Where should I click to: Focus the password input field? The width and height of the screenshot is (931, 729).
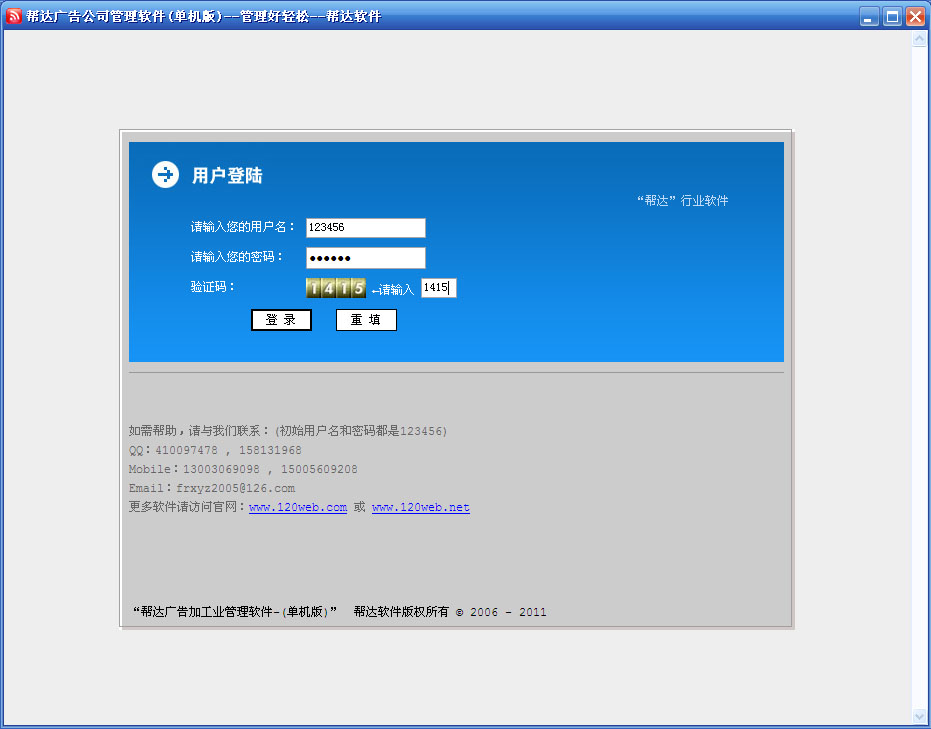coord(365,258)
